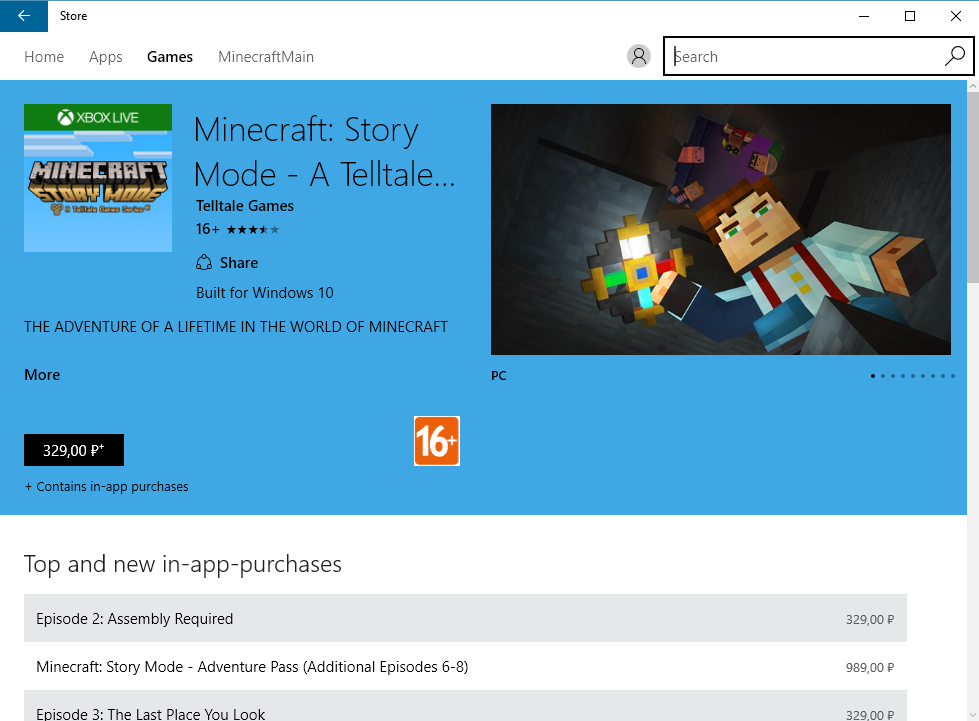Expand the Adventure Pass in-app purchase row
This screenshot has height=721, width=979.
(466, 667)
